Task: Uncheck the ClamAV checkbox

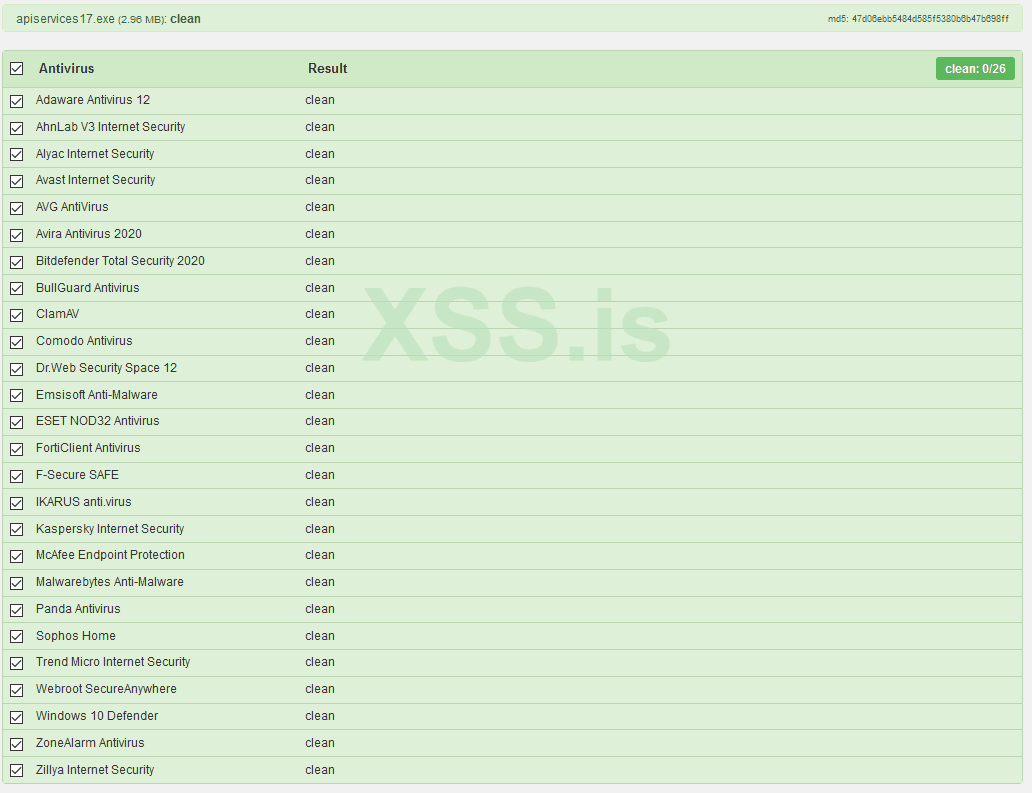Action: (x=16, y=315)
